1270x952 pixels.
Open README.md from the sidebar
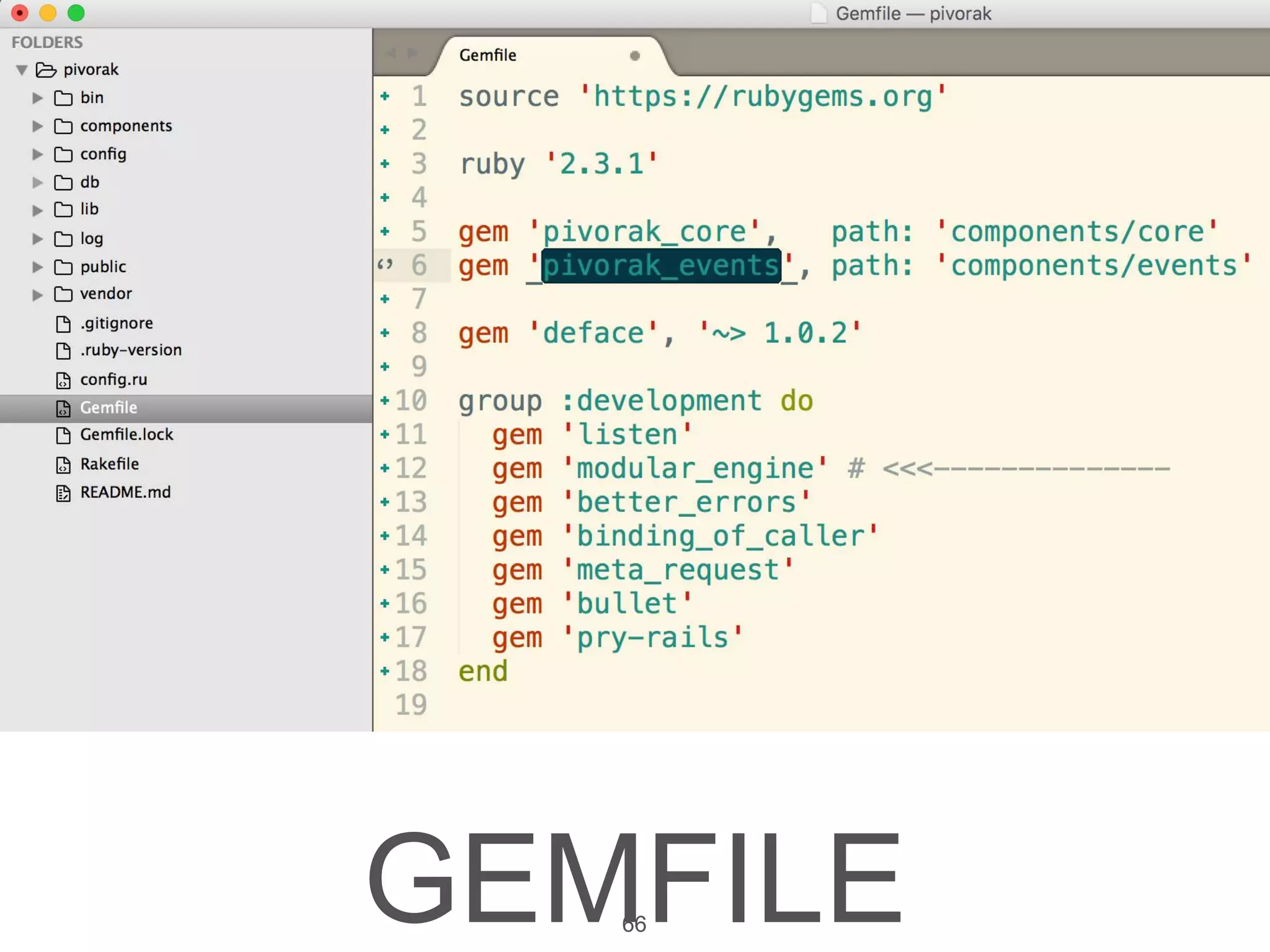click(x=125, y=492)
